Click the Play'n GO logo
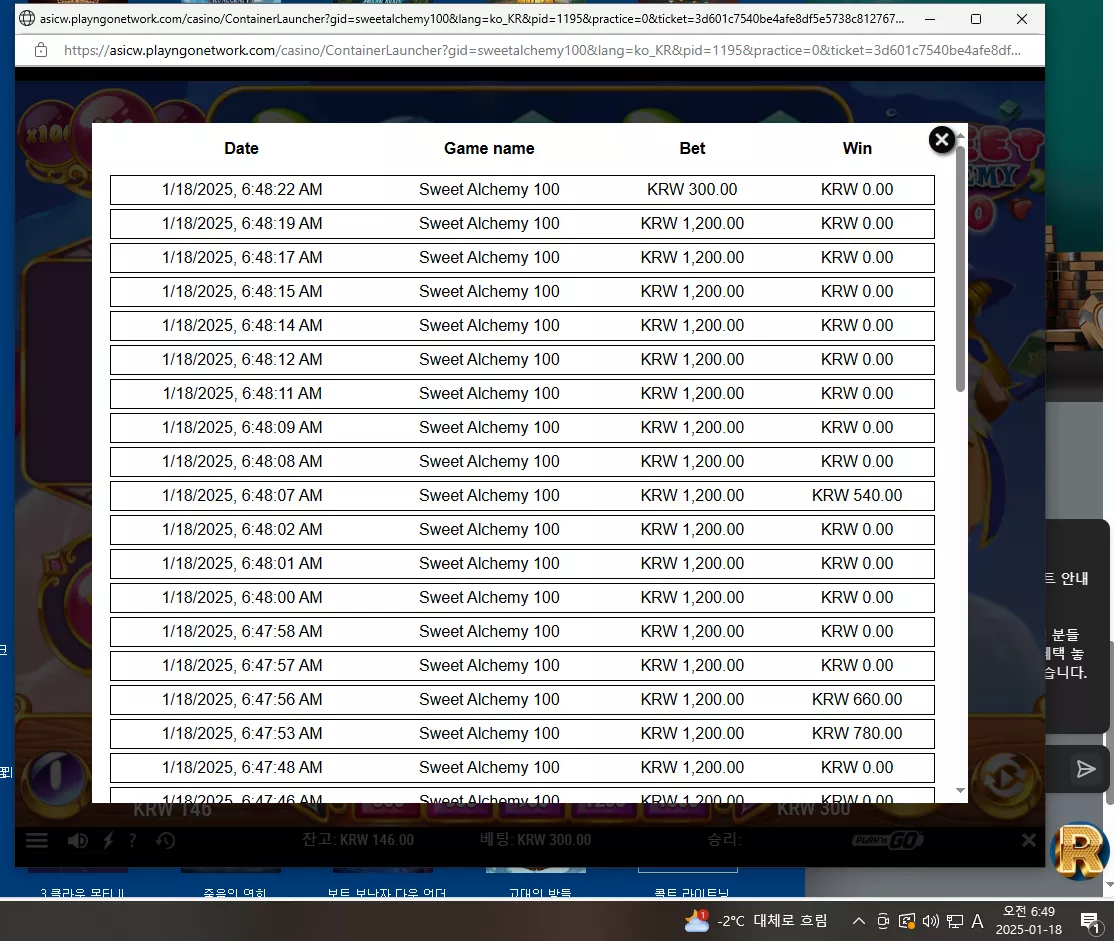The width and height of the screenshot is (1114, 941). [887, 841]
